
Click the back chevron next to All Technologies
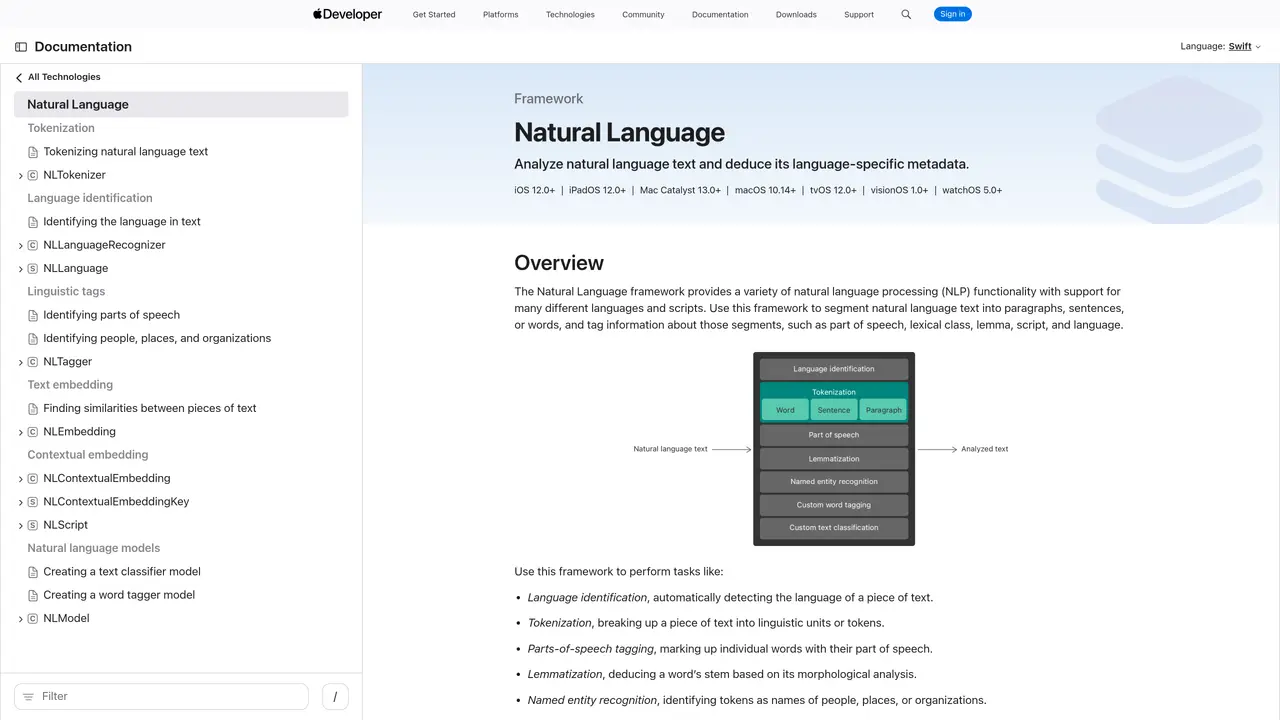(x=19, y=77)
